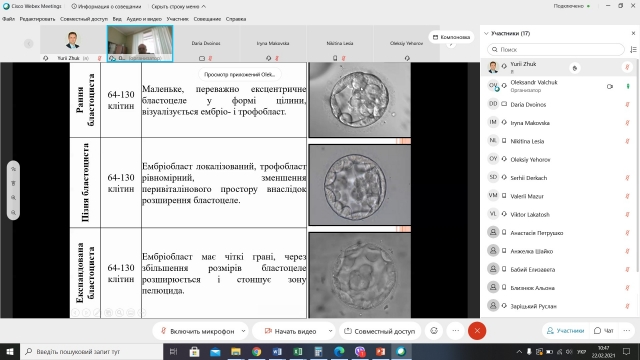Open Microsoft Word from taskbar
The width and height of the screenshot is (640, 360).
point(277,351)
